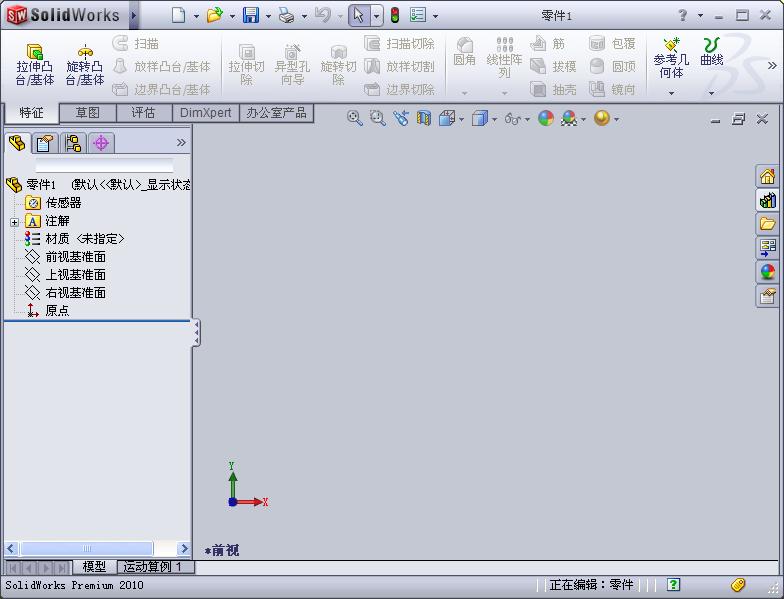Image resolution: width=784 pixels, height=599 pixels.
Task: Click the right arrow of tree horizontal scrollbar
Action: tap(184, 548)
